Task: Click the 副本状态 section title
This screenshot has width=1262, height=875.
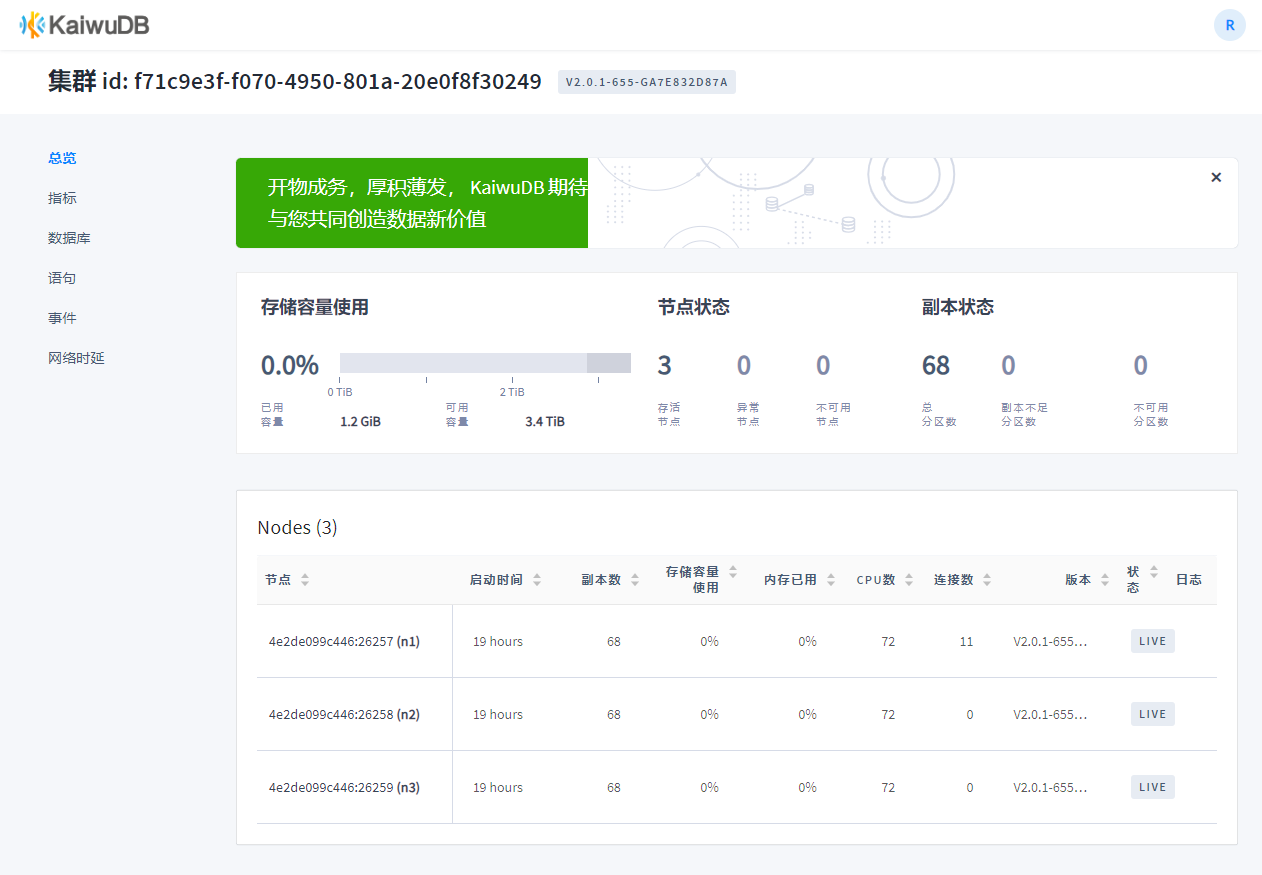Action: [x=958, y=307]
